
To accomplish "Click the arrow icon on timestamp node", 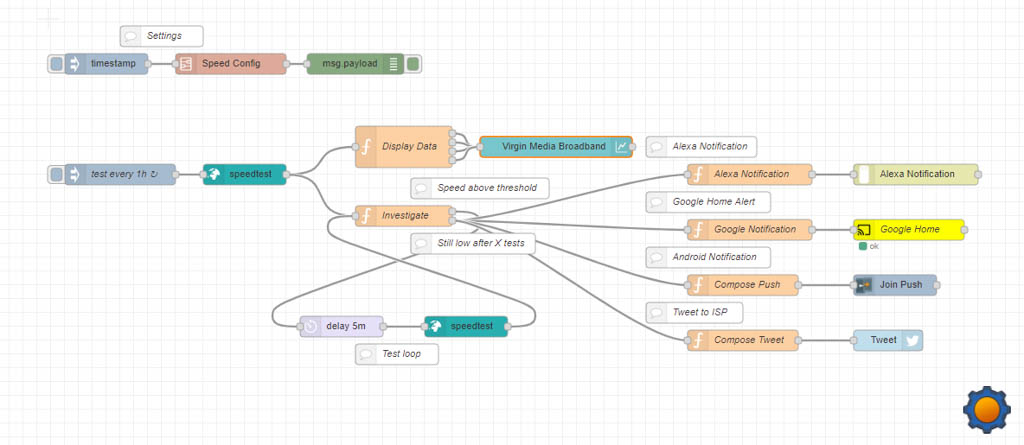I will (x=74, y=64).
